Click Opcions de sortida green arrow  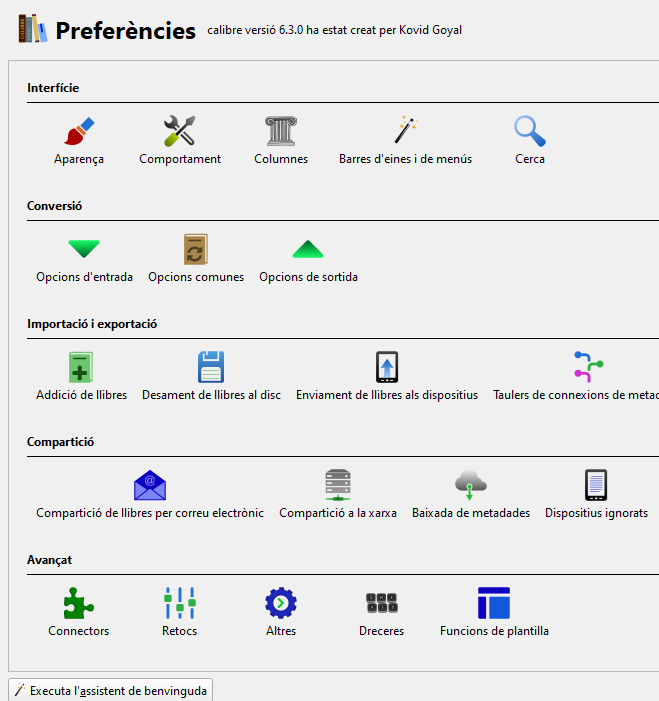(308, 250)
